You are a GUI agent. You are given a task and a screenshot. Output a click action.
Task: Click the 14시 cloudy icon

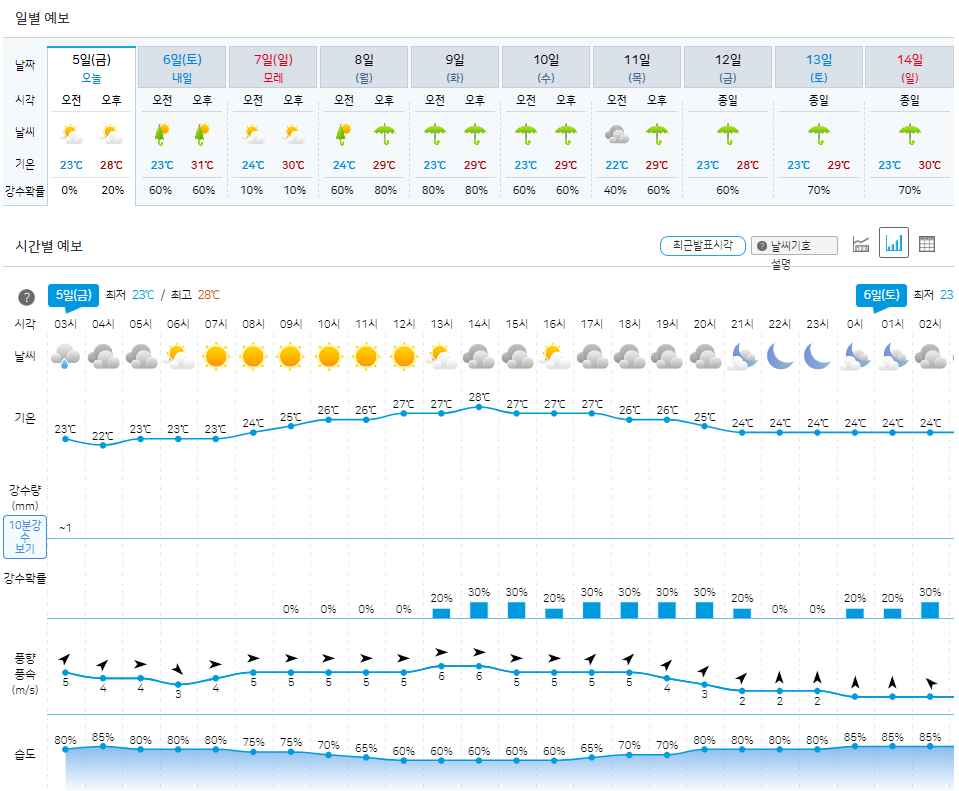(479, 356)
